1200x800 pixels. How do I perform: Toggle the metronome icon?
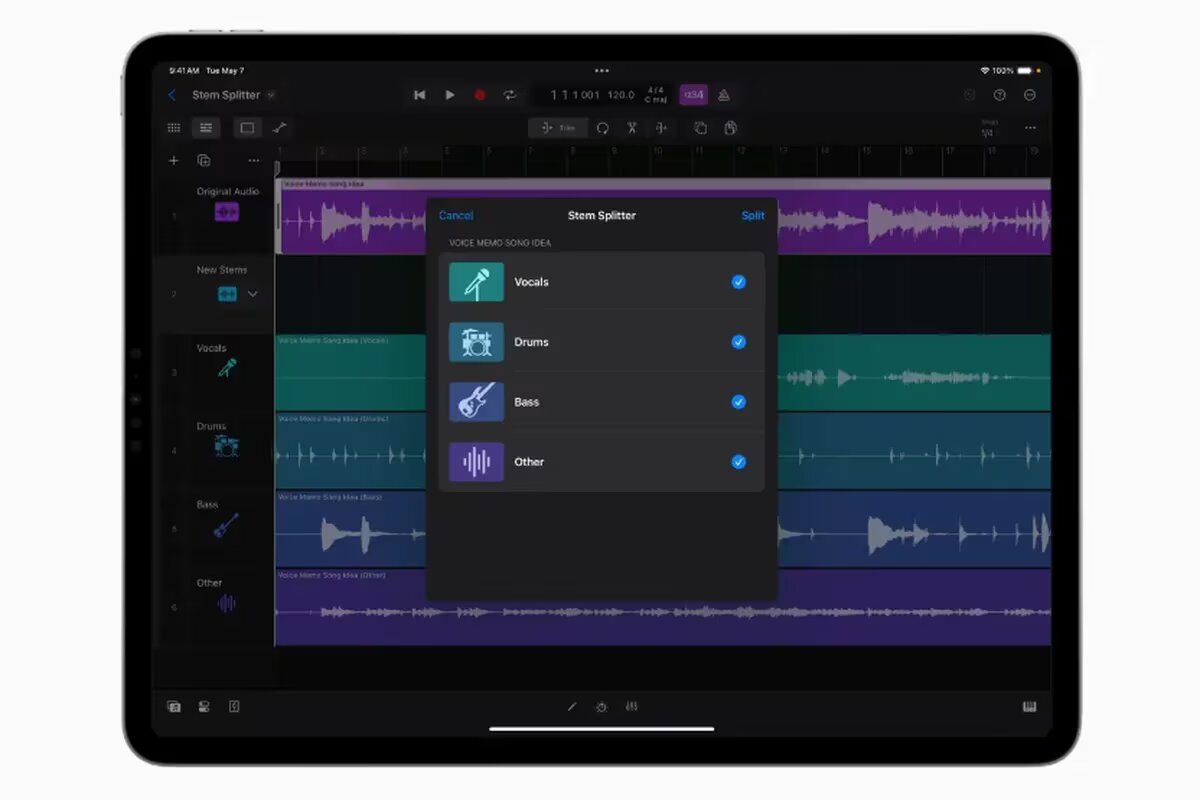[724, 95]
